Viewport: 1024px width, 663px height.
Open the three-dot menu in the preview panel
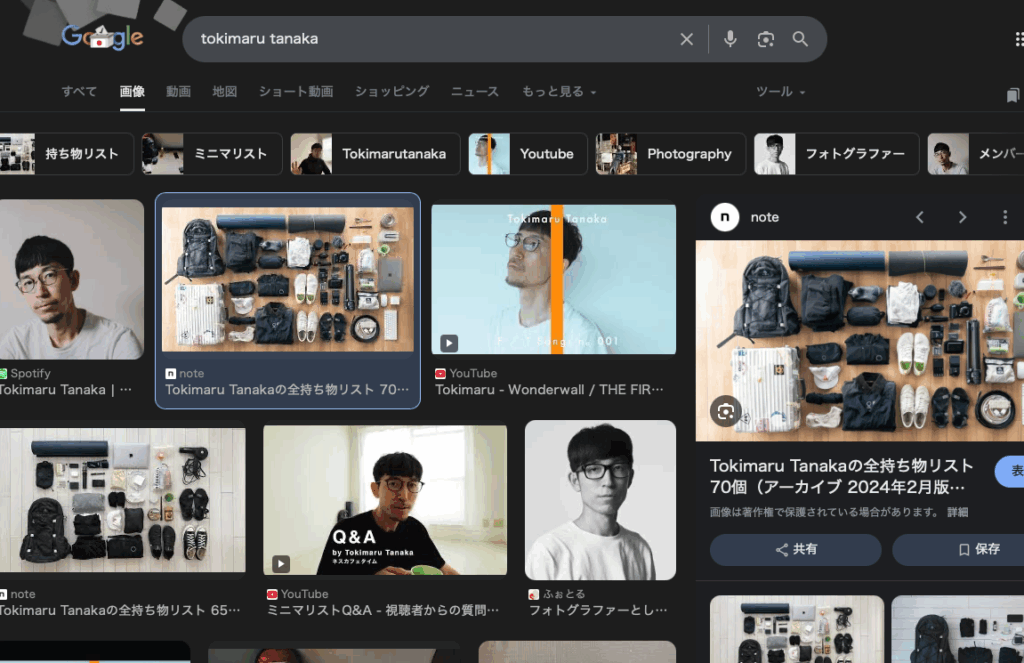click(x=1004, y=216)
